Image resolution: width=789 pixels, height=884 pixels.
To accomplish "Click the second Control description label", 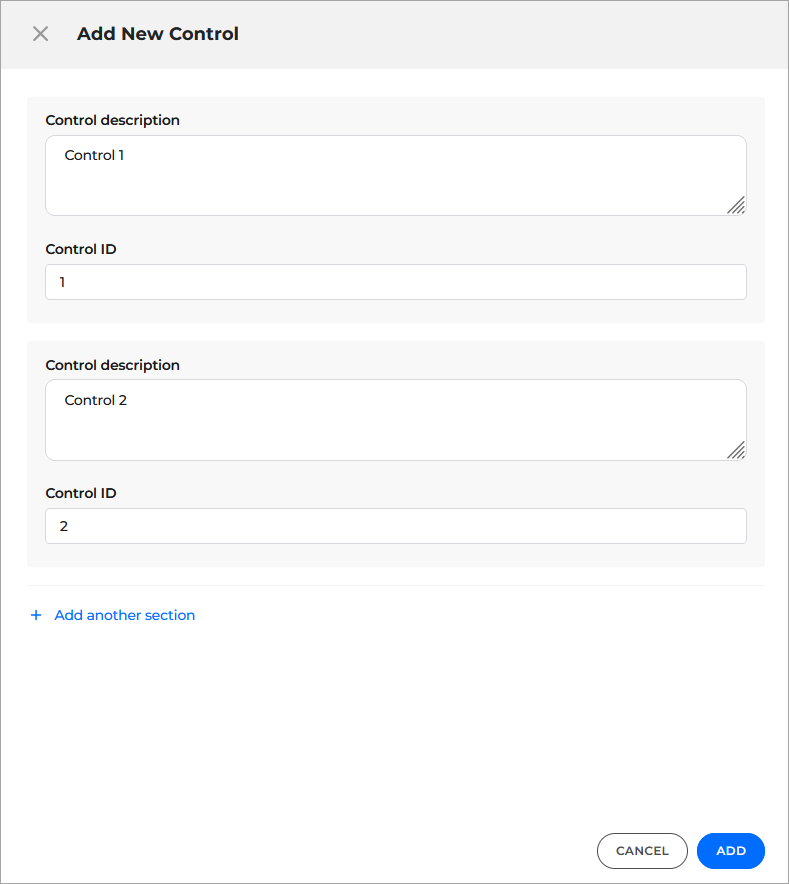I will pos(112,365).
